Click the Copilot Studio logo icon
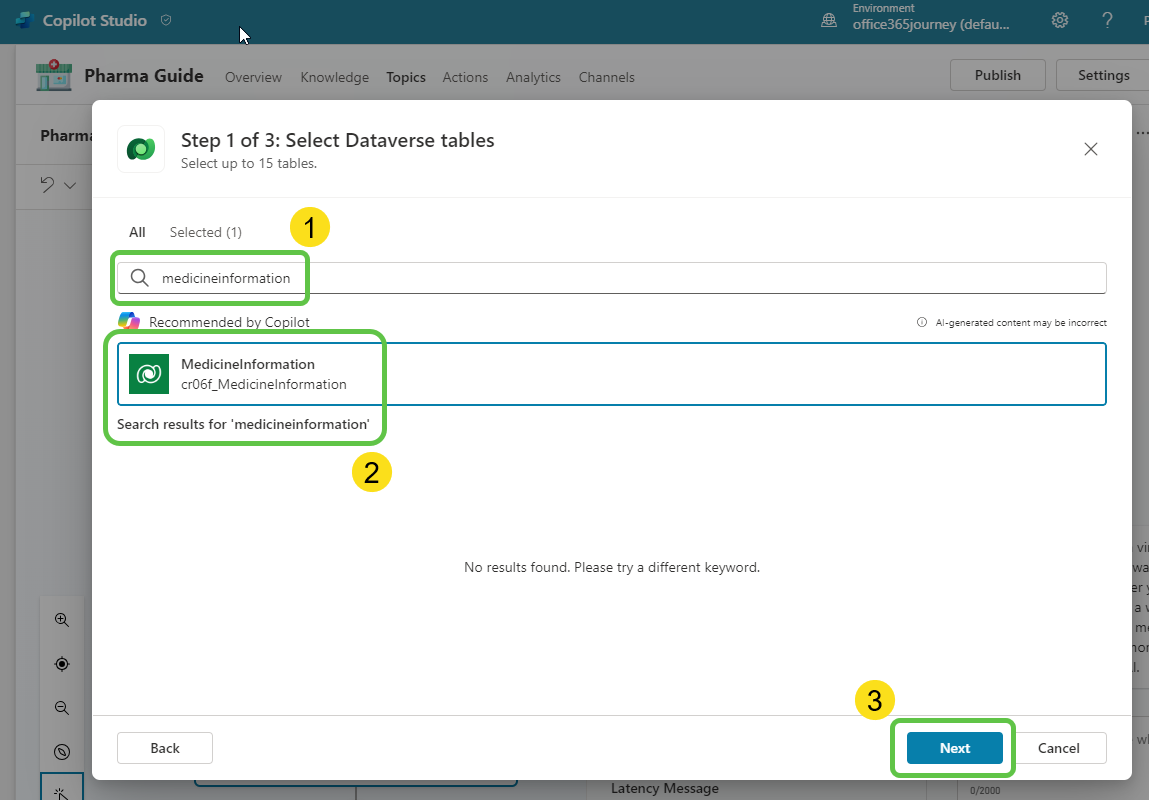The image size is (1149, 800). click(23, 21)
